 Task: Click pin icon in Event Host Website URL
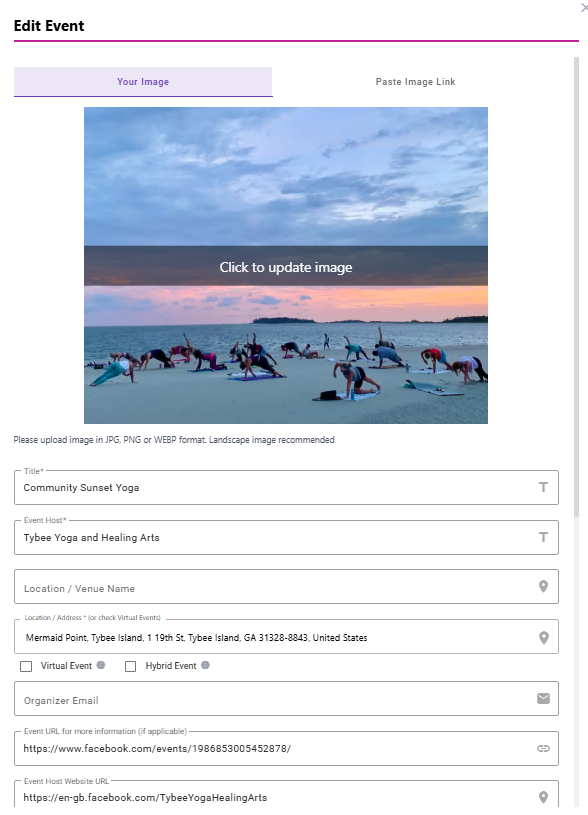[543, 797]
